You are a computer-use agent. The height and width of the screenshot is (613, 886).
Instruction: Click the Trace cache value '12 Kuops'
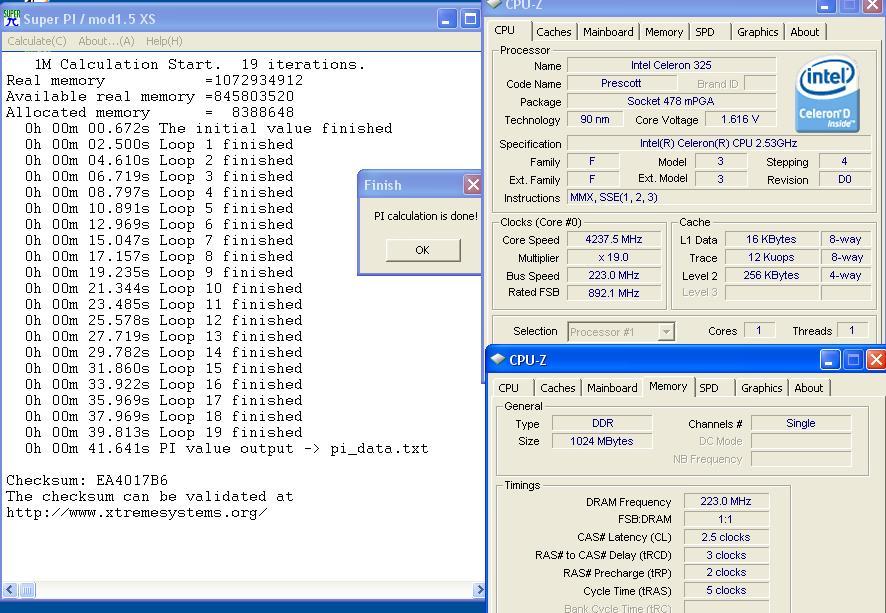[x=771, y=258]
